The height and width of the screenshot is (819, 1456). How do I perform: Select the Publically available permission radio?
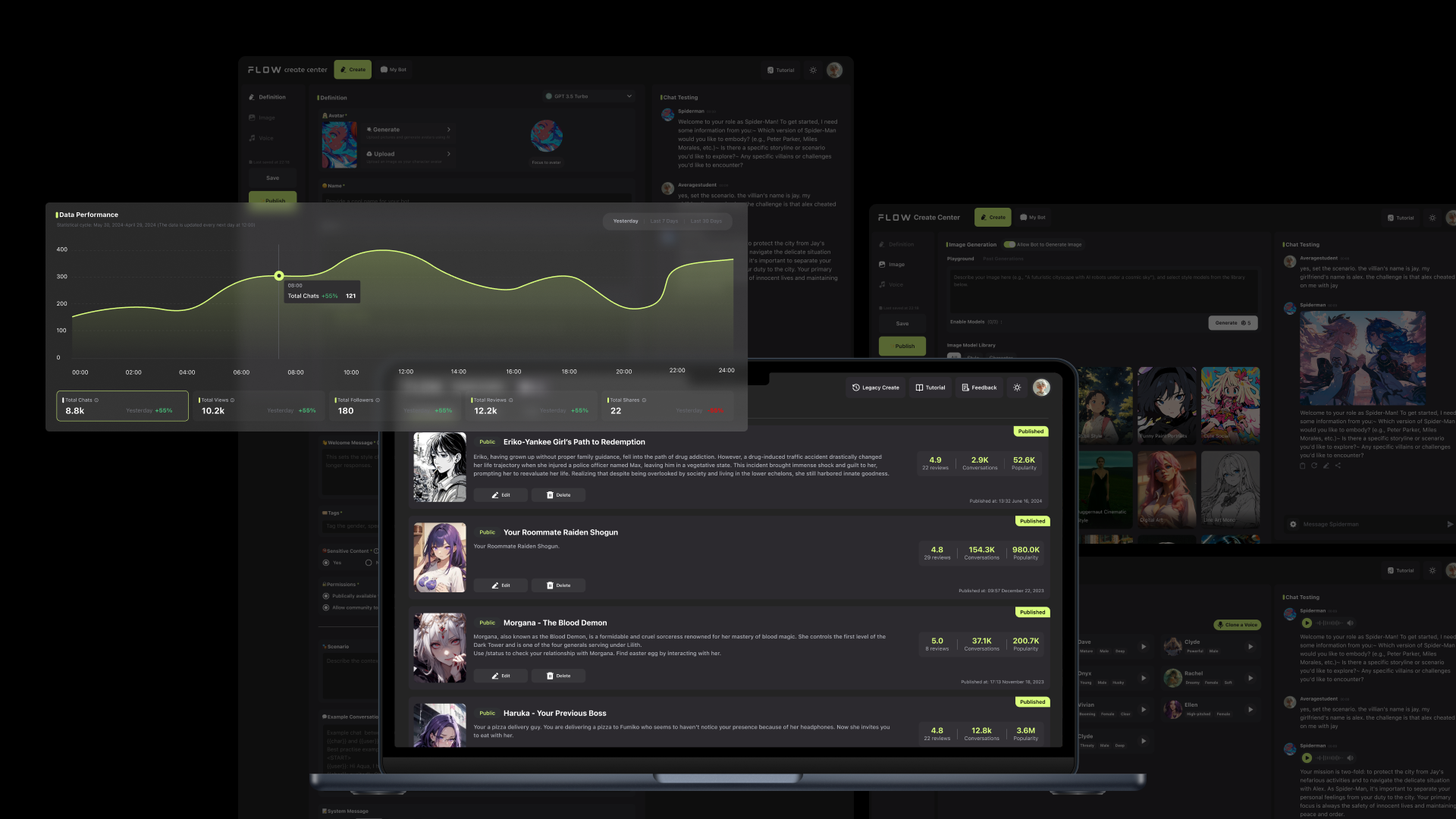point(326,596)
